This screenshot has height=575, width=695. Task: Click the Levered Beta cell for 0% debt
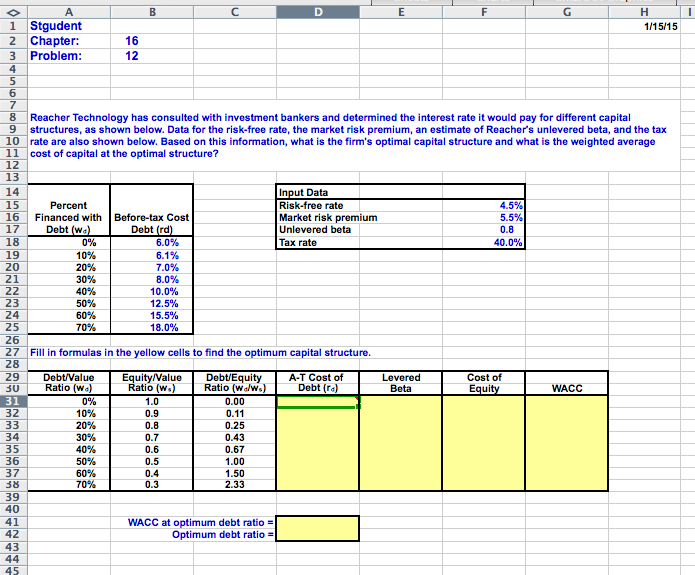point(401,402)
